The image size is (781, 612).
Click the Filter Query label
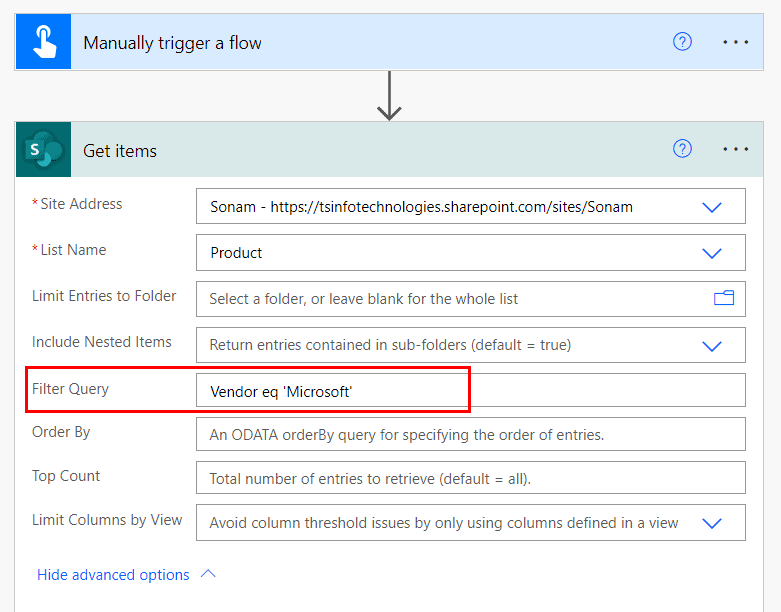coord(70,389)
